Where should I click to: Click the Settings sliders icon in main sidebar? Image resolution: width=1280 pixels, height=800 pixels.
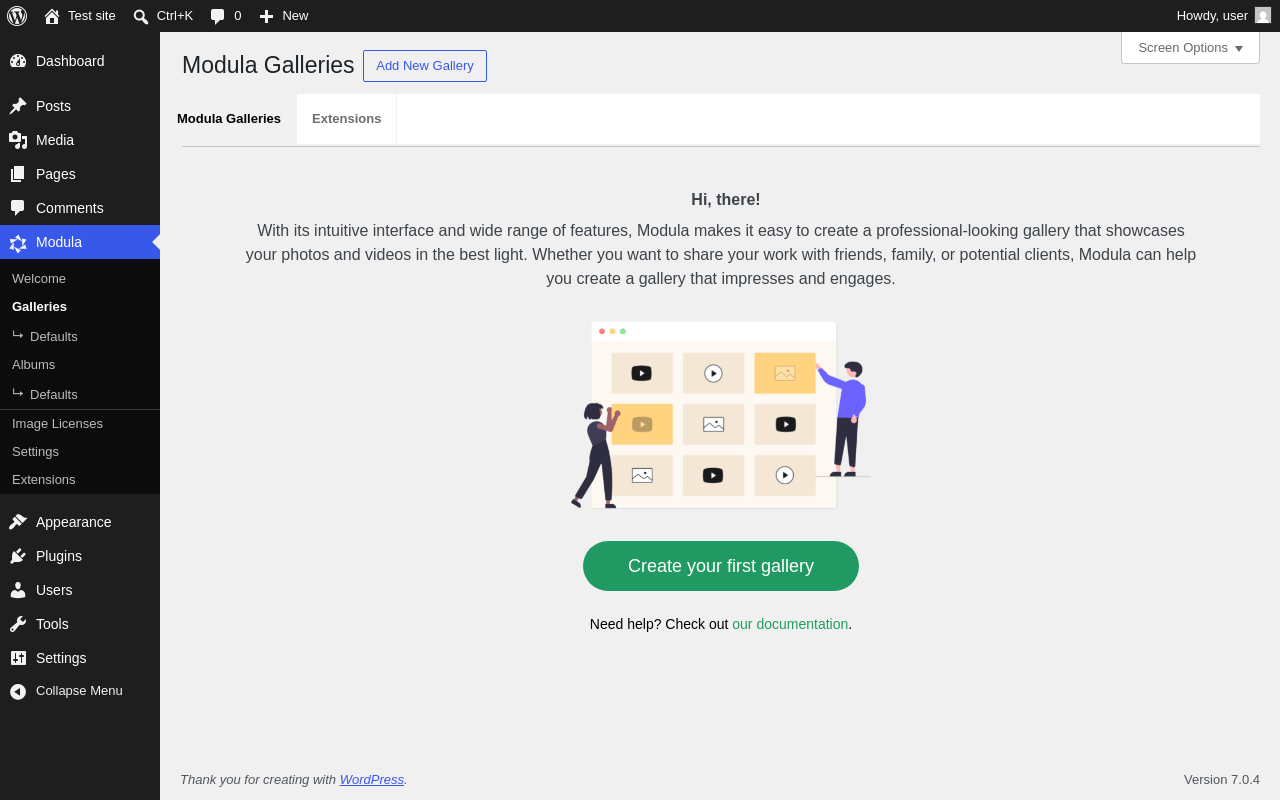(x=18, y=658)
